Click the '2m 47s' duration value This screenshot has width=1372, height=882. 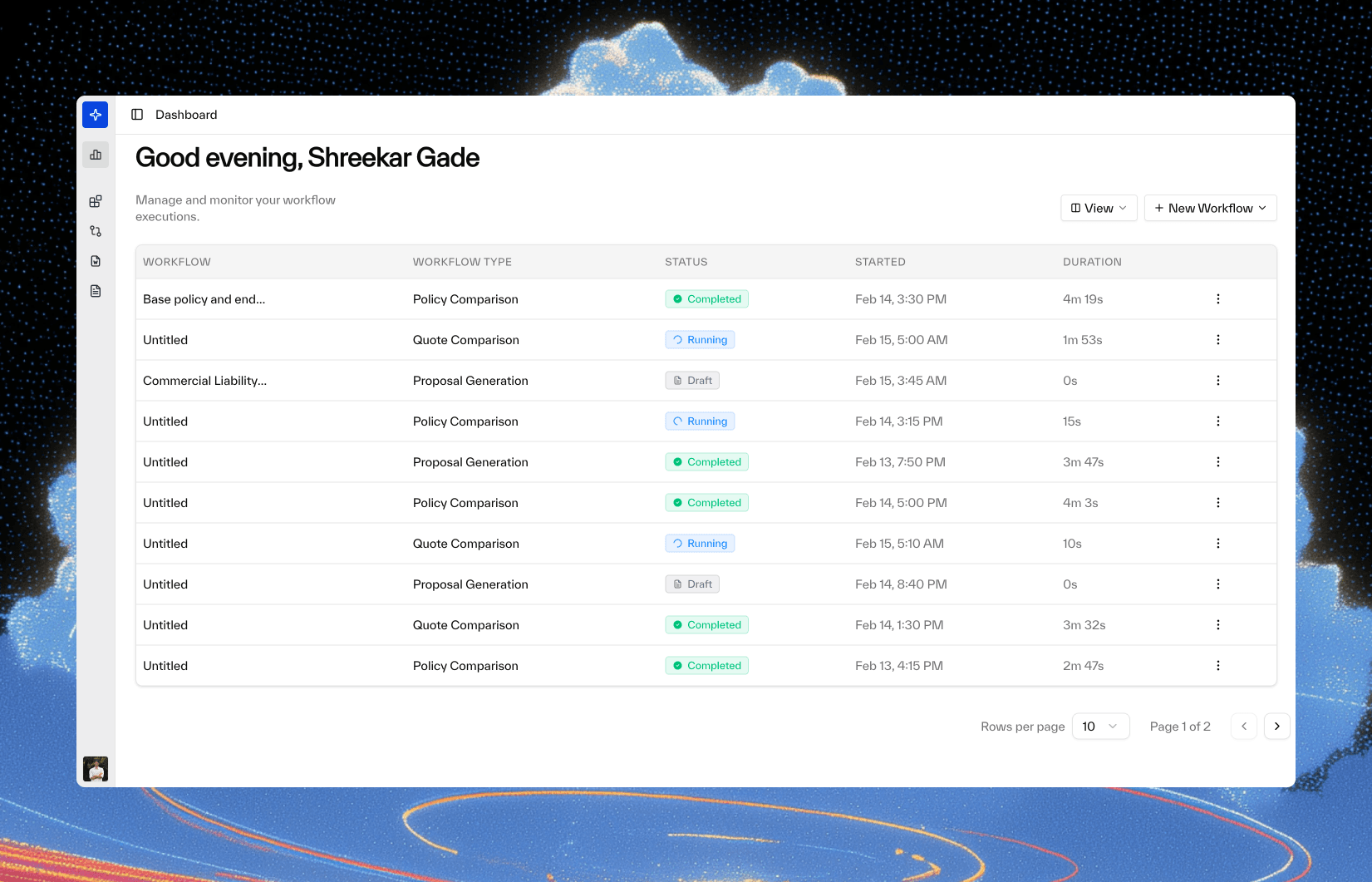point(1084,666)
